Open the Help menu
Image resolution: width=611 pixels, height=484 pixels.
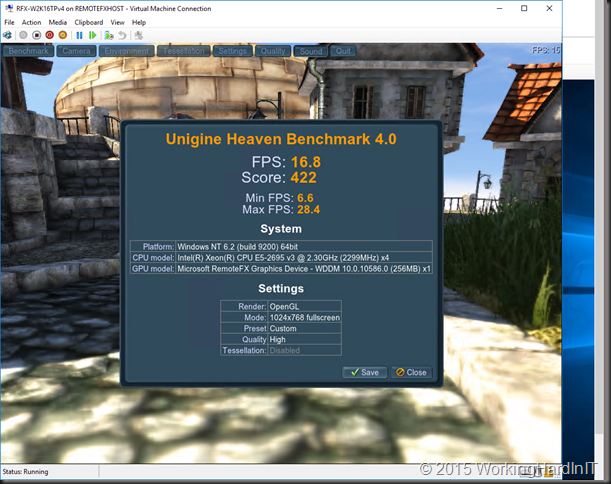139,22
